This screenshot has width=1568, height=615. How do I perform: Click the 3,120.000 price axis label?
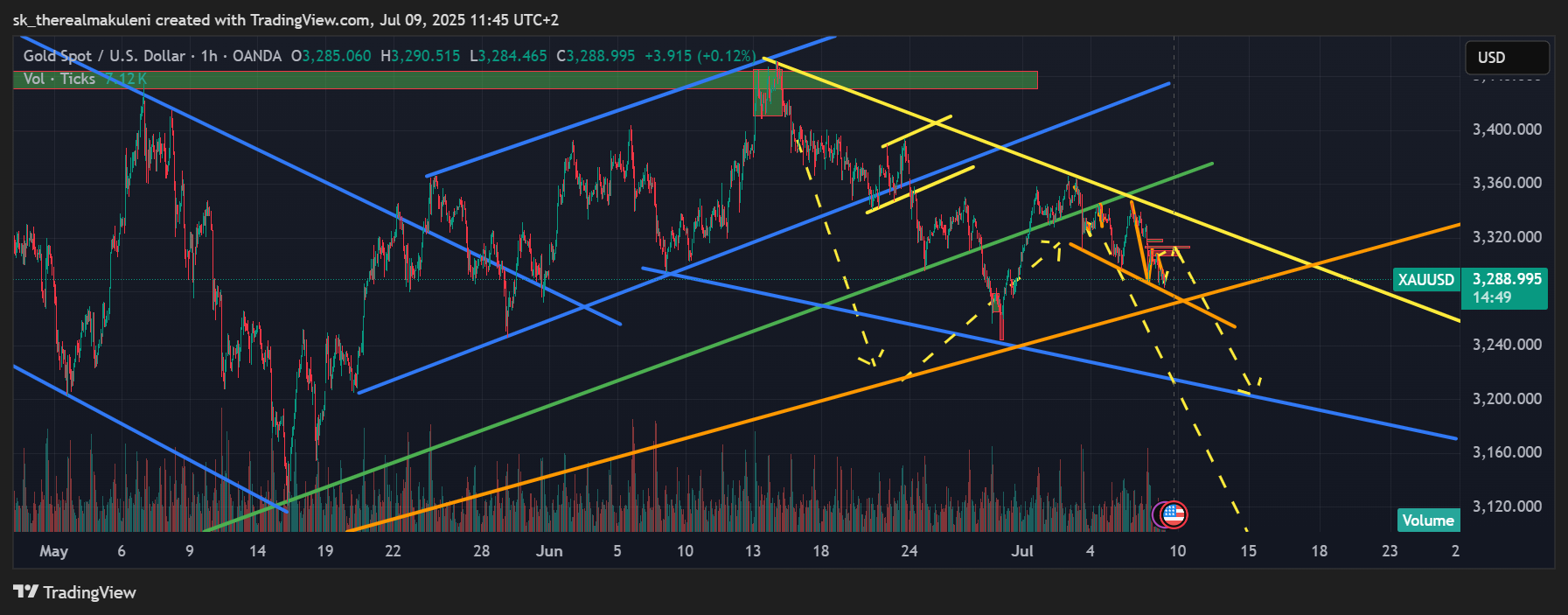(x=1507, y=507)
